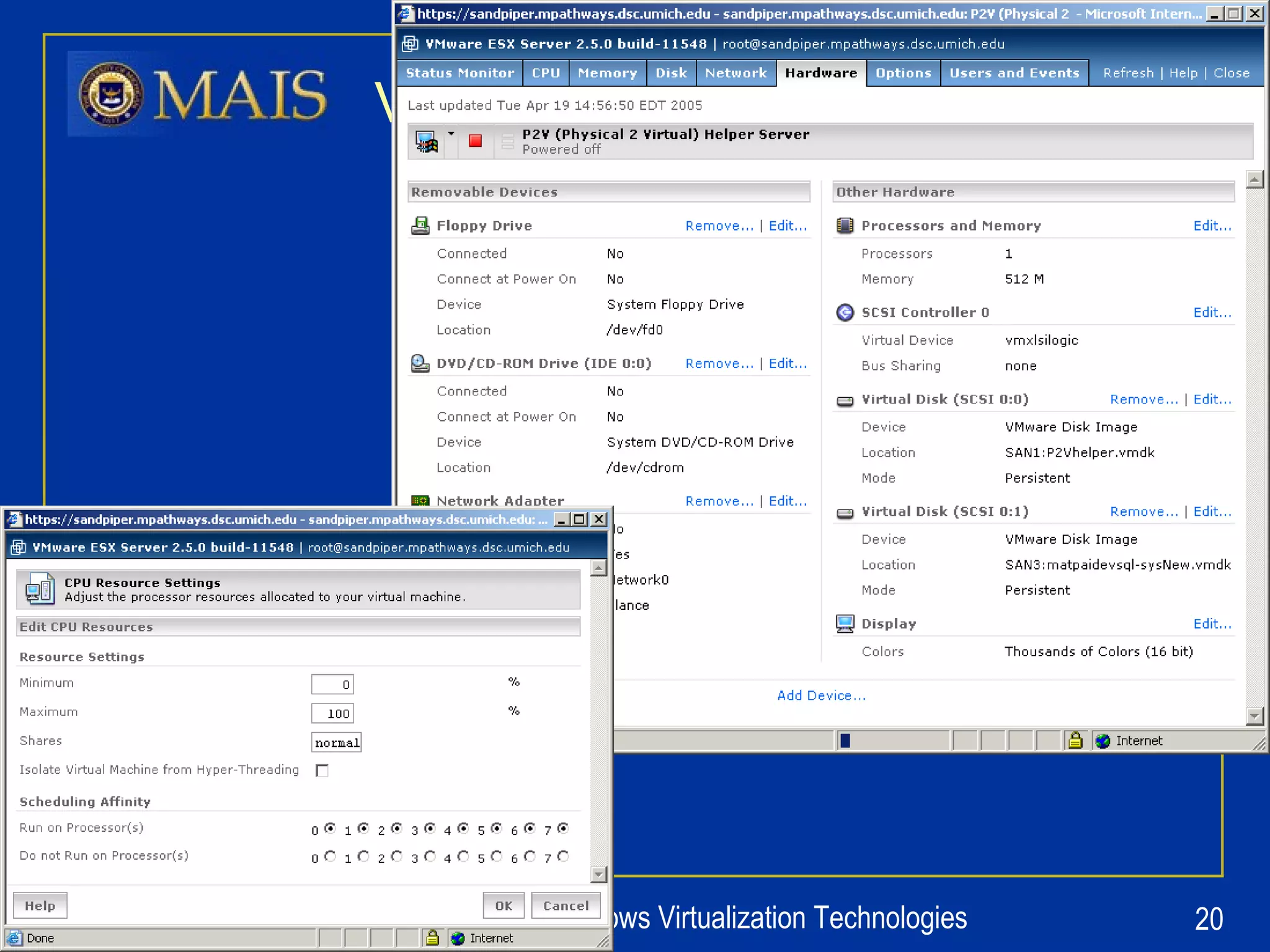Click the main window scrollbar up arrow
This screenshot has height=952, width=1270.
tap(1254, 180)
